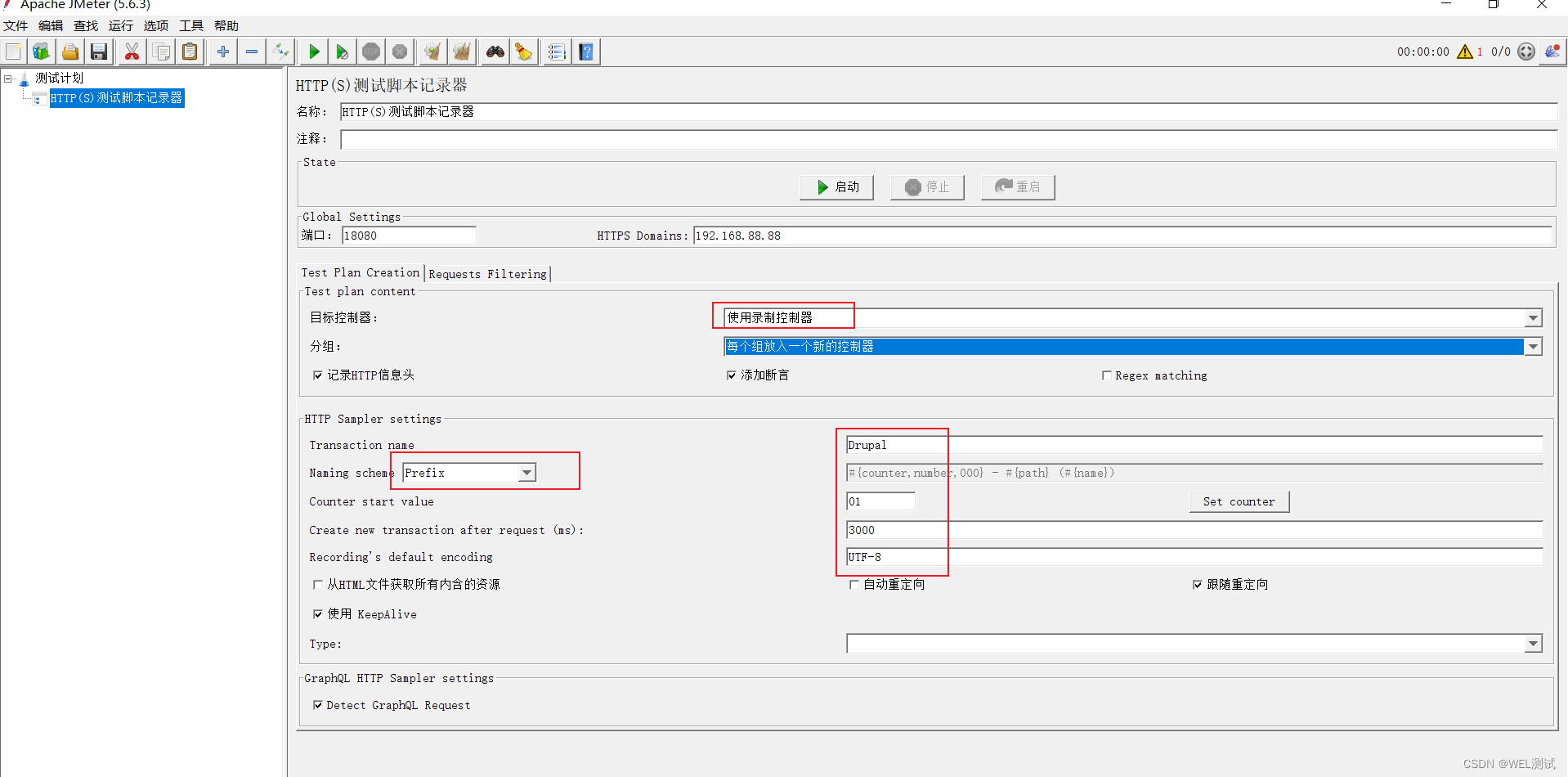1568x777 pixels.
Task: Click the 端口 field showing 18080
Action: click(x=409, y=236)
